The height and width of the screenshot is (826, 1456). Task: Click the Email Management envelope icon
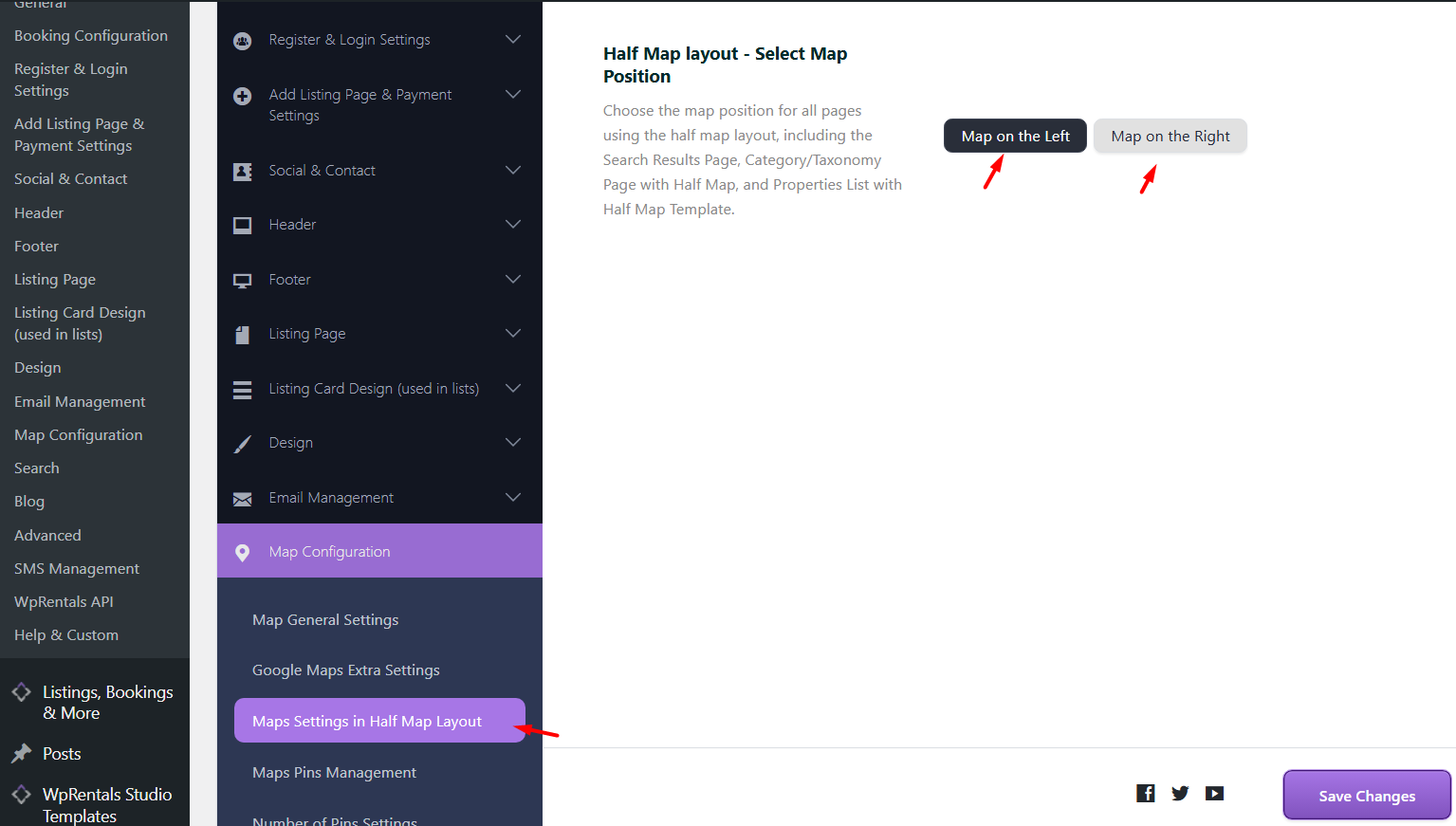[x=243, y=499]
